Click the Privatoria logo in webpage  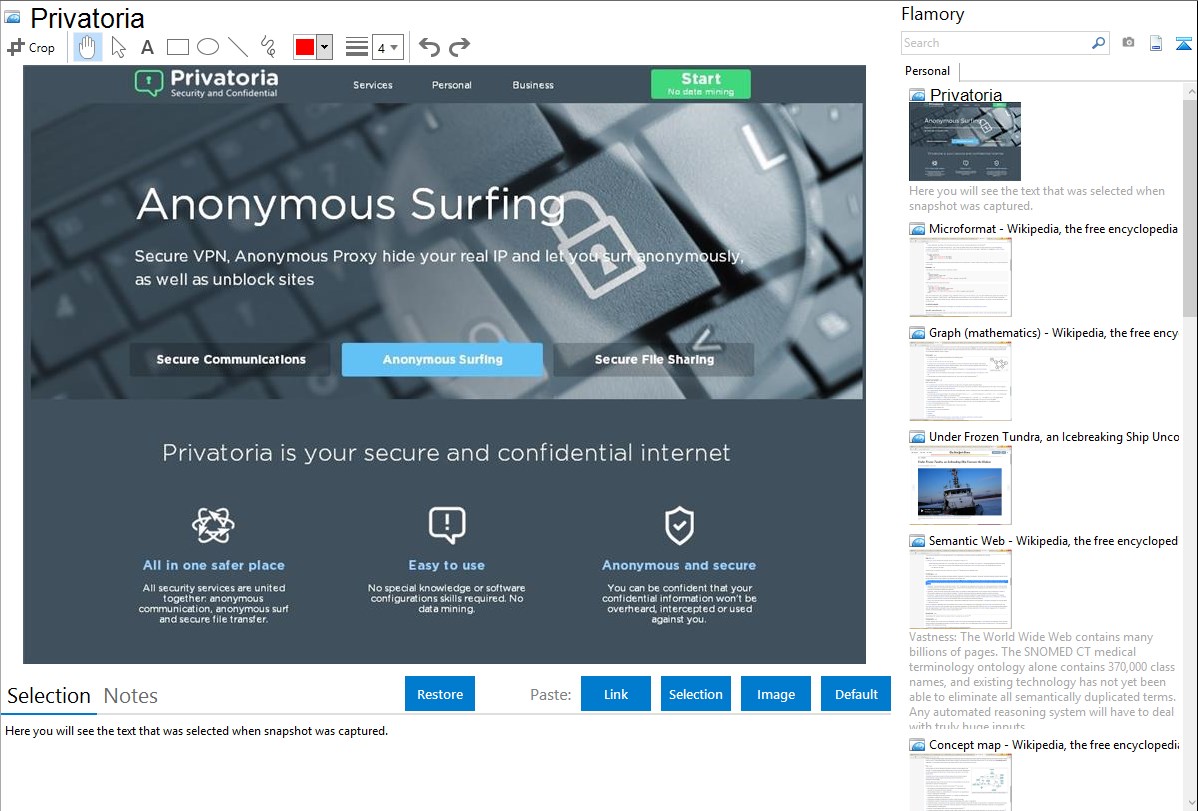coord(206,83)
